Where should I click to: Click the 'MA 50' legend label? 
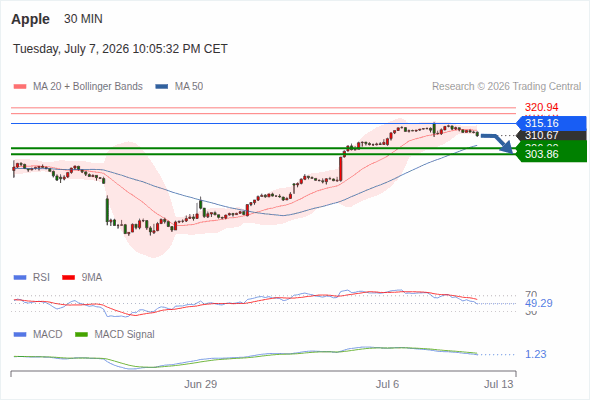point(189,87)
